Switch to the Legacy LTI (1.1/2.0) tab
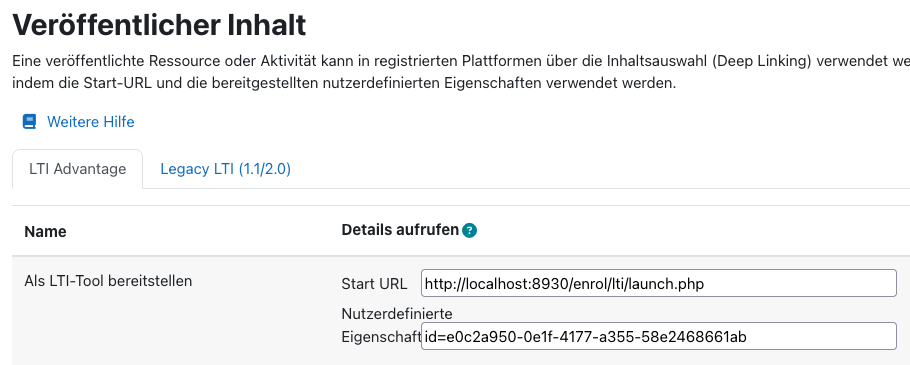Screen dimensions: 910x365 (225, 169)
